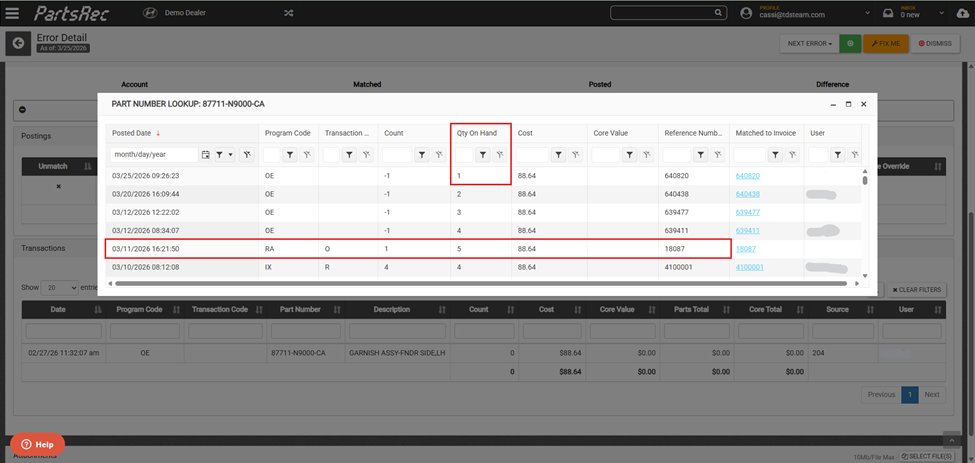Open matched invoice link 640438
The height and width of the screenshot is (463, 975).
click(x=747, y=194)
